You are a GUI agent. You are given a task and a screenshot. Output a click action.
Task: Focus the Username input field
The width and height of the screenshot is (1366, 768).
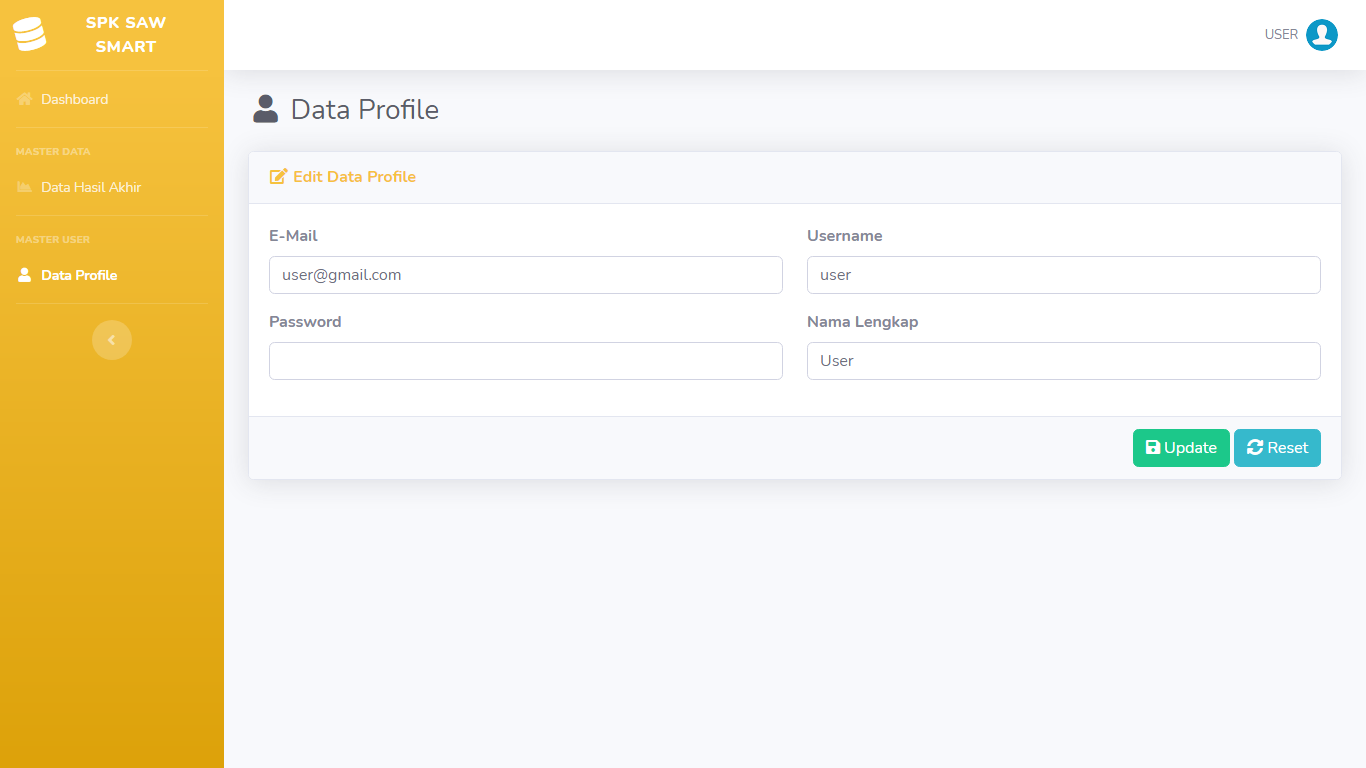1064,275
